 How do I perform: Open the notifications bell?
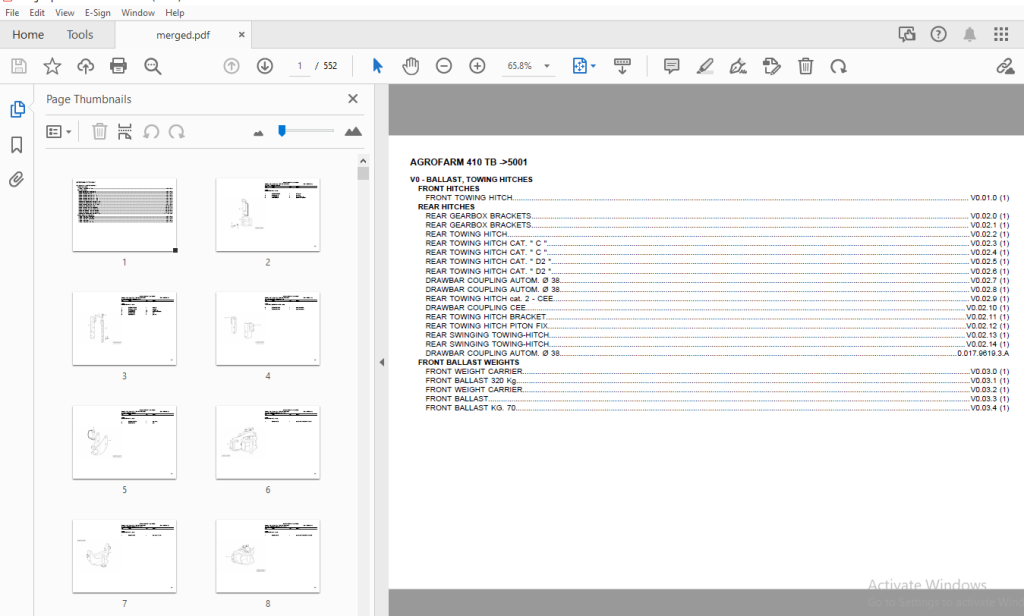[x=970, y=35]
